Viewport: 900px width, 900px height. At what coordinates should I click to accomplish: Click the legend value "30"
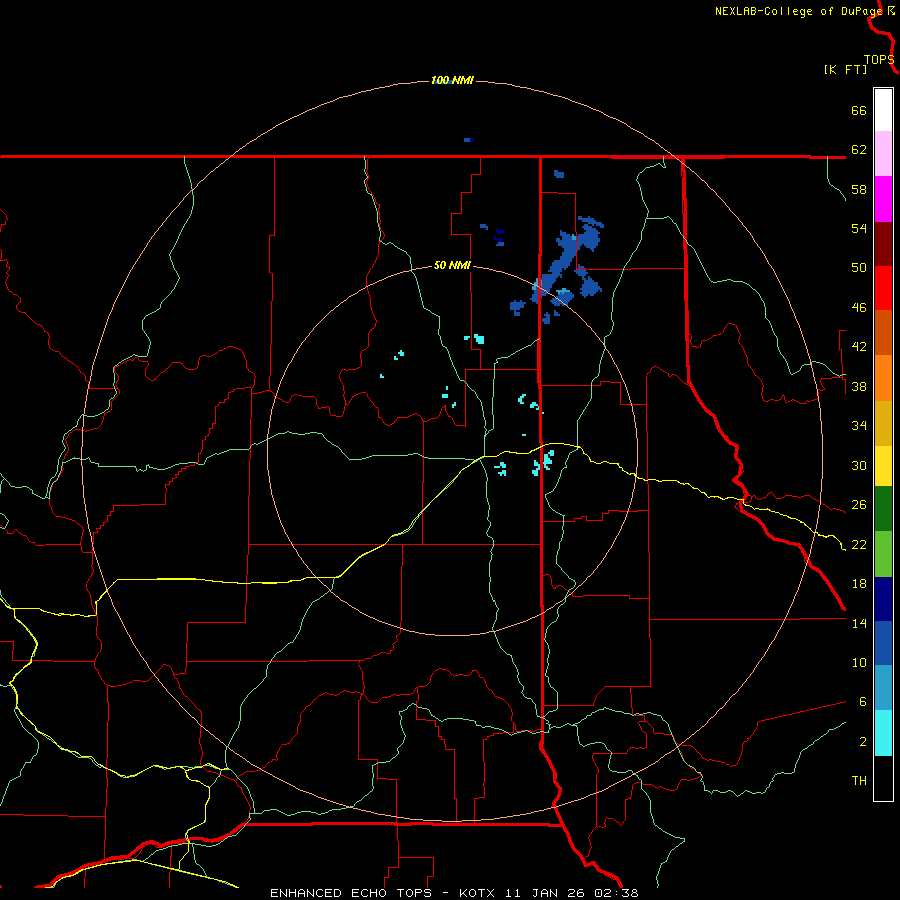pos(859,465)
